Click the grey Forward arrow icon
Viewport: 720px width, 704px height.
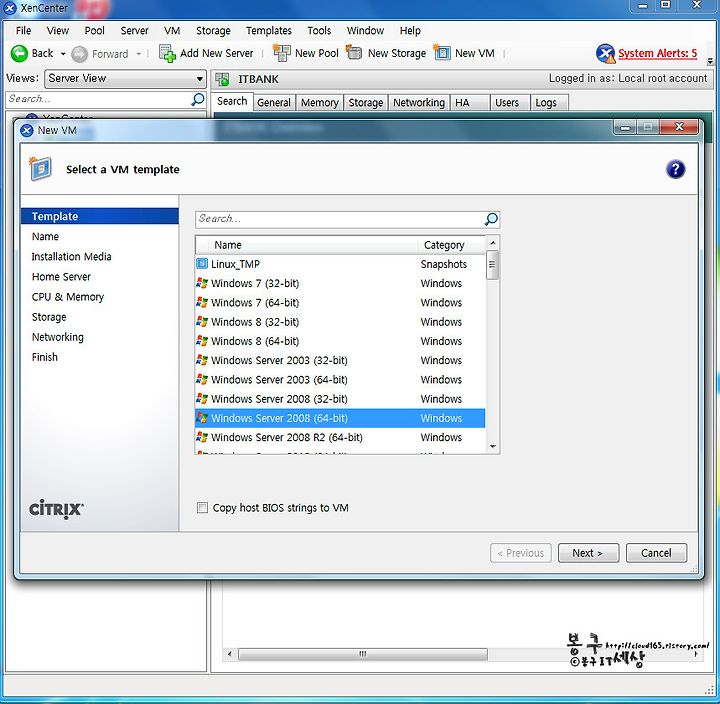[x=79, y=54]
